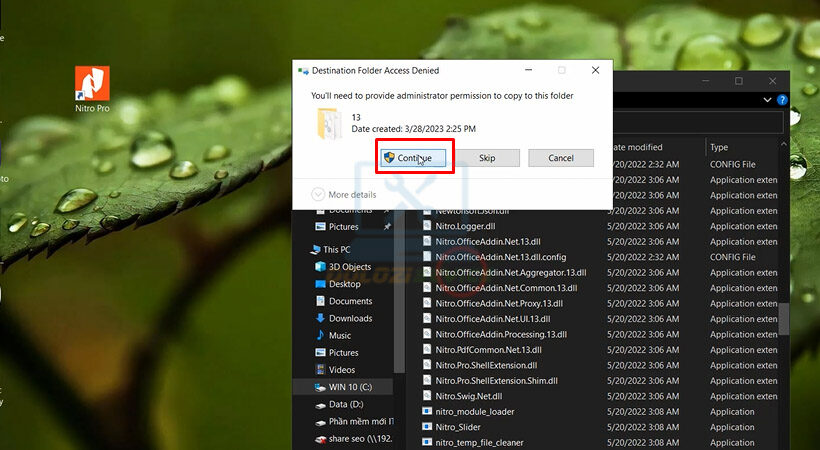Image resolution: width=820 pixels, height=450 pixels.
Task: Click the Nitro.Logger.dll file icon
Action: (x=427, y=226)
